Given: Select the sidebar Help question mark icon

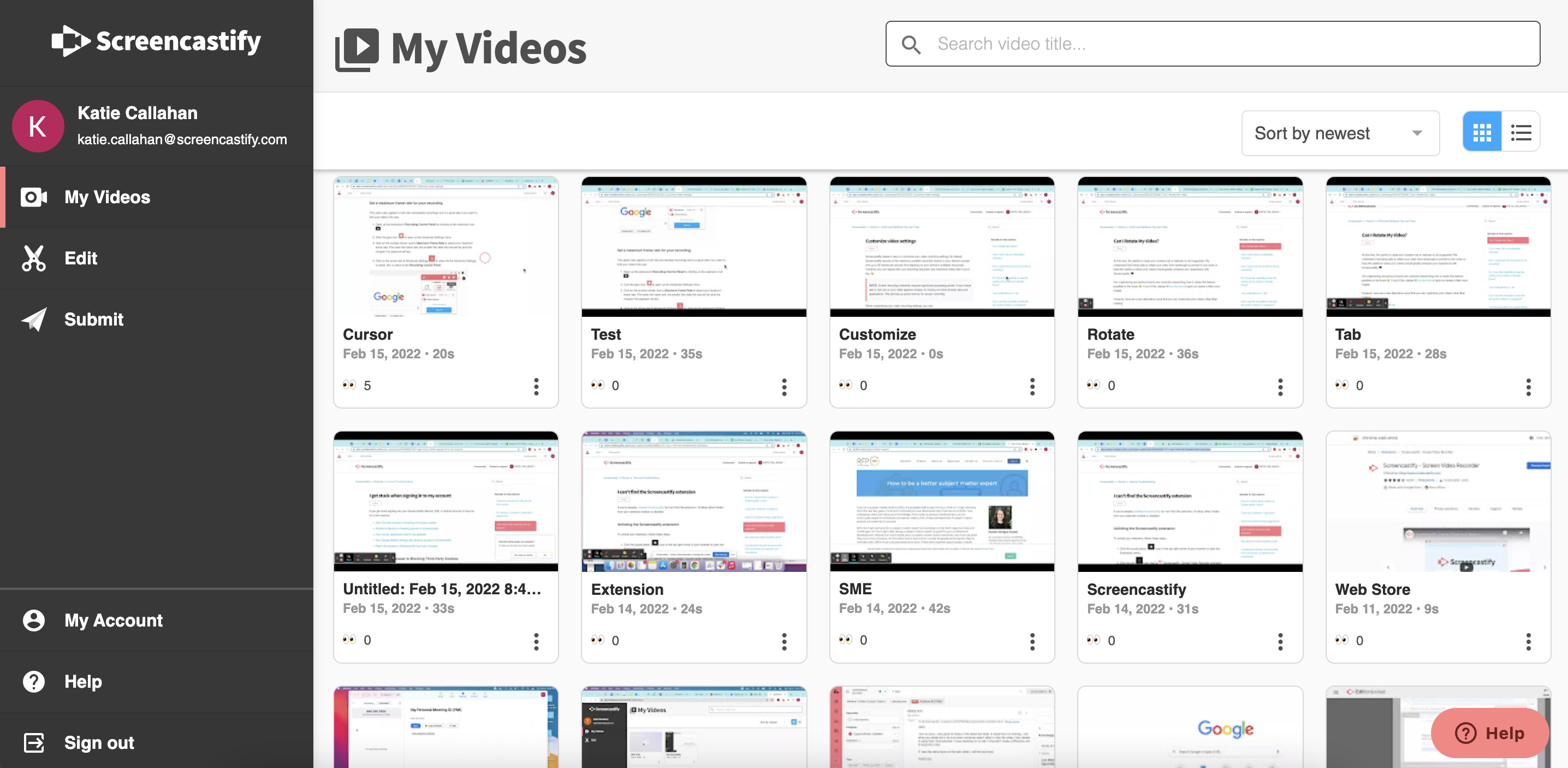Looking at the screenshot, I should (x=34, y=682).
